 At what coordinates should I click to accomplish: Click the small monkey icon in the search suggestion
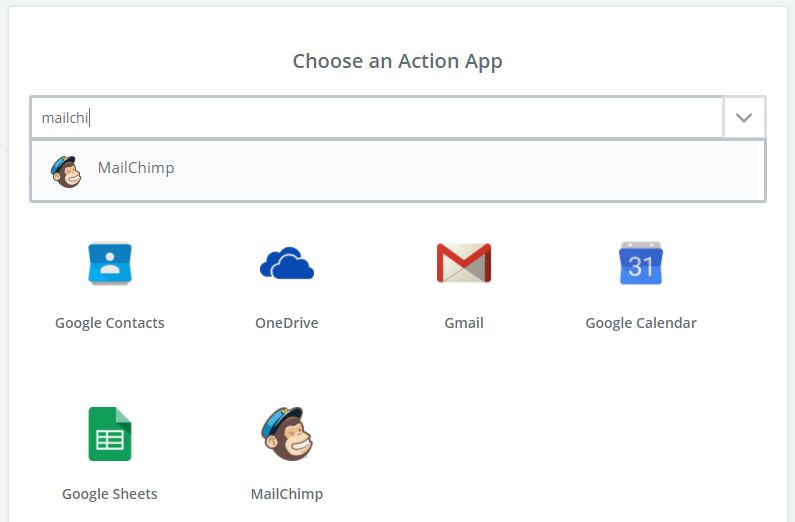click(66, 171)
